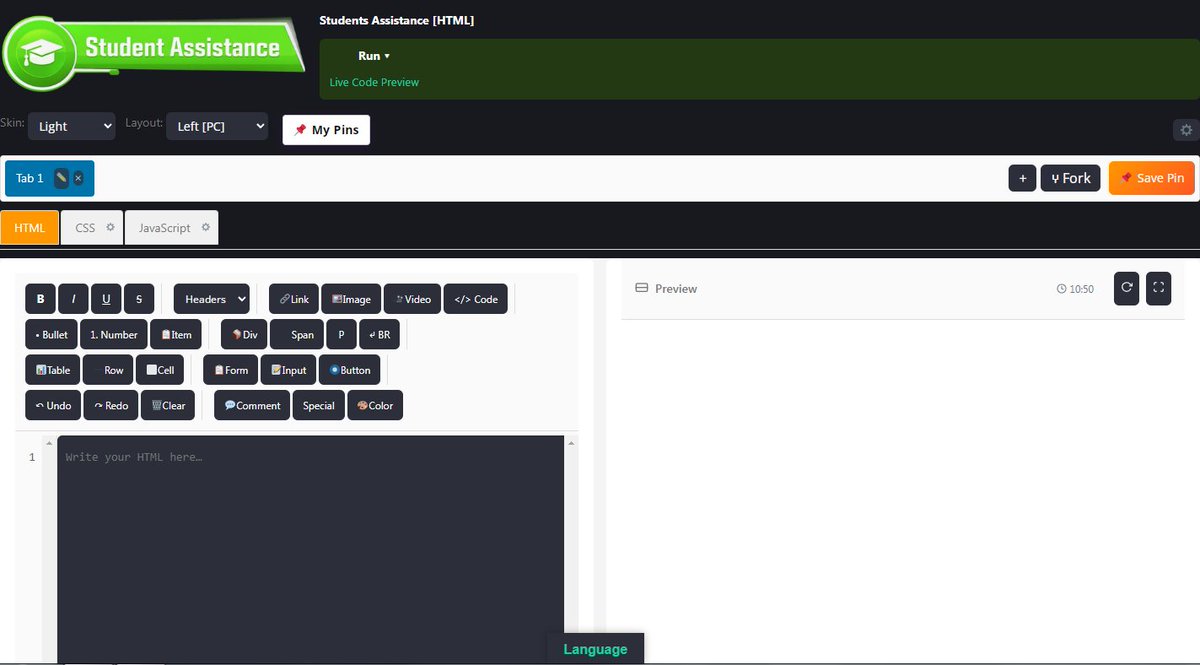Insert a Bullet list
This screenshot has width=1200, height=665.
pos(51,335)
